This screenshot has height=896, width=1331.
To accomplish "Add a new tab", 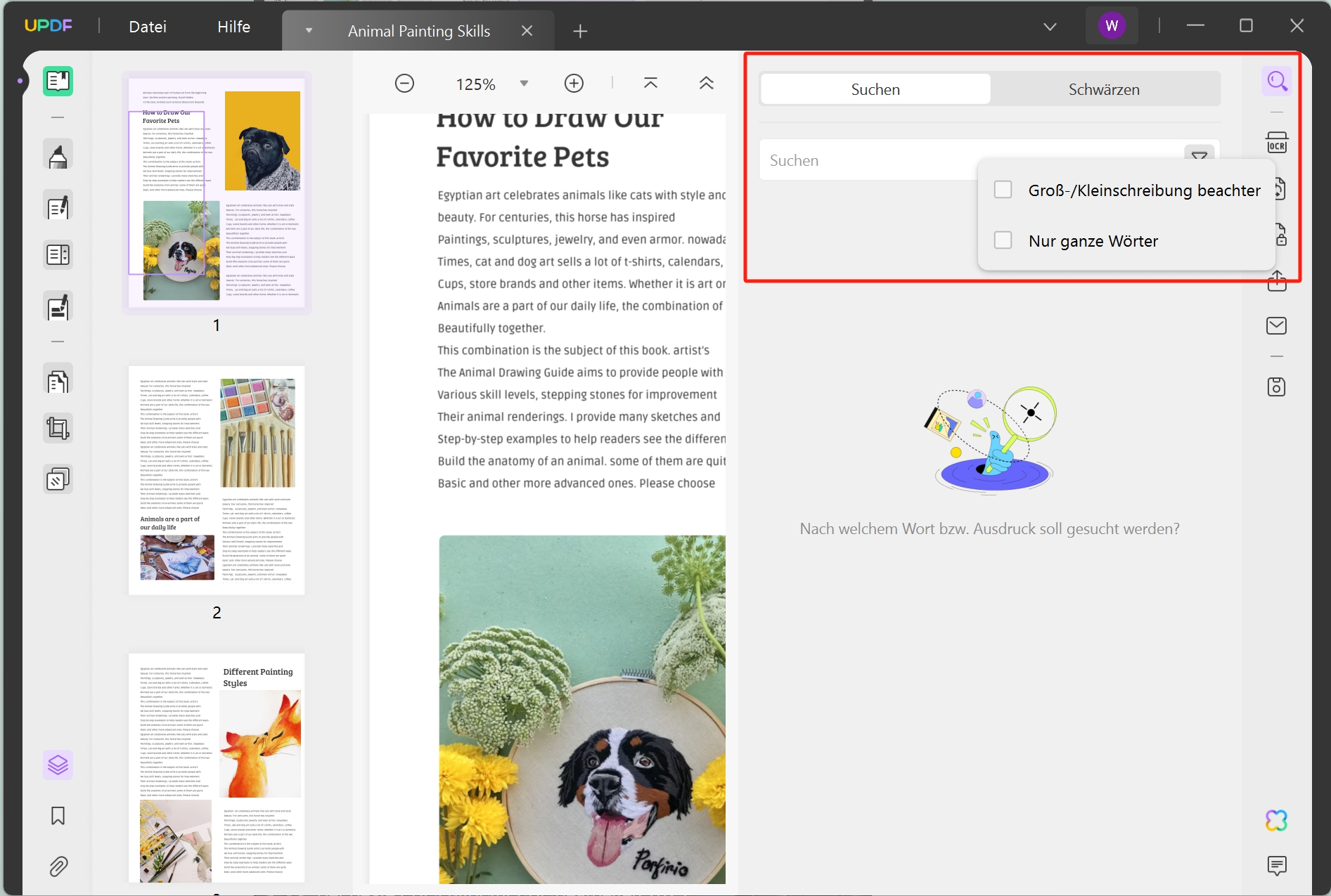I will tap(580, 31).
